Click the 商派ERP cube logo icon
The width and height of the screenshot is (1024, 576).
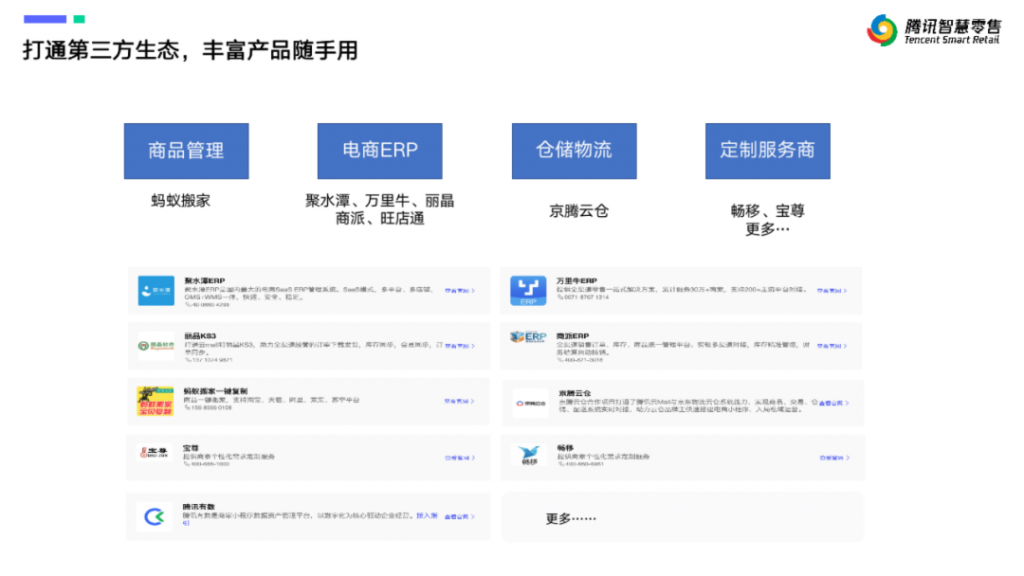pos(528,337)
